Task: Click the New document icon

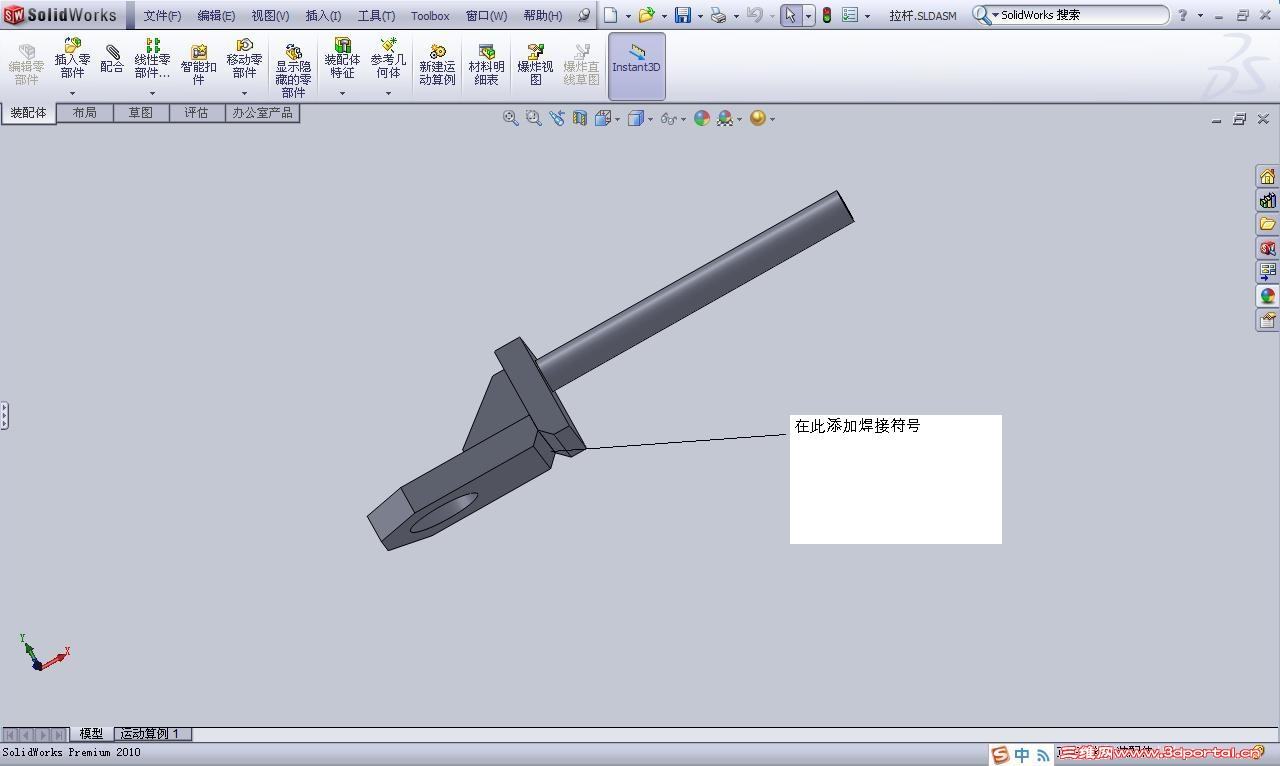Action: 610,15
